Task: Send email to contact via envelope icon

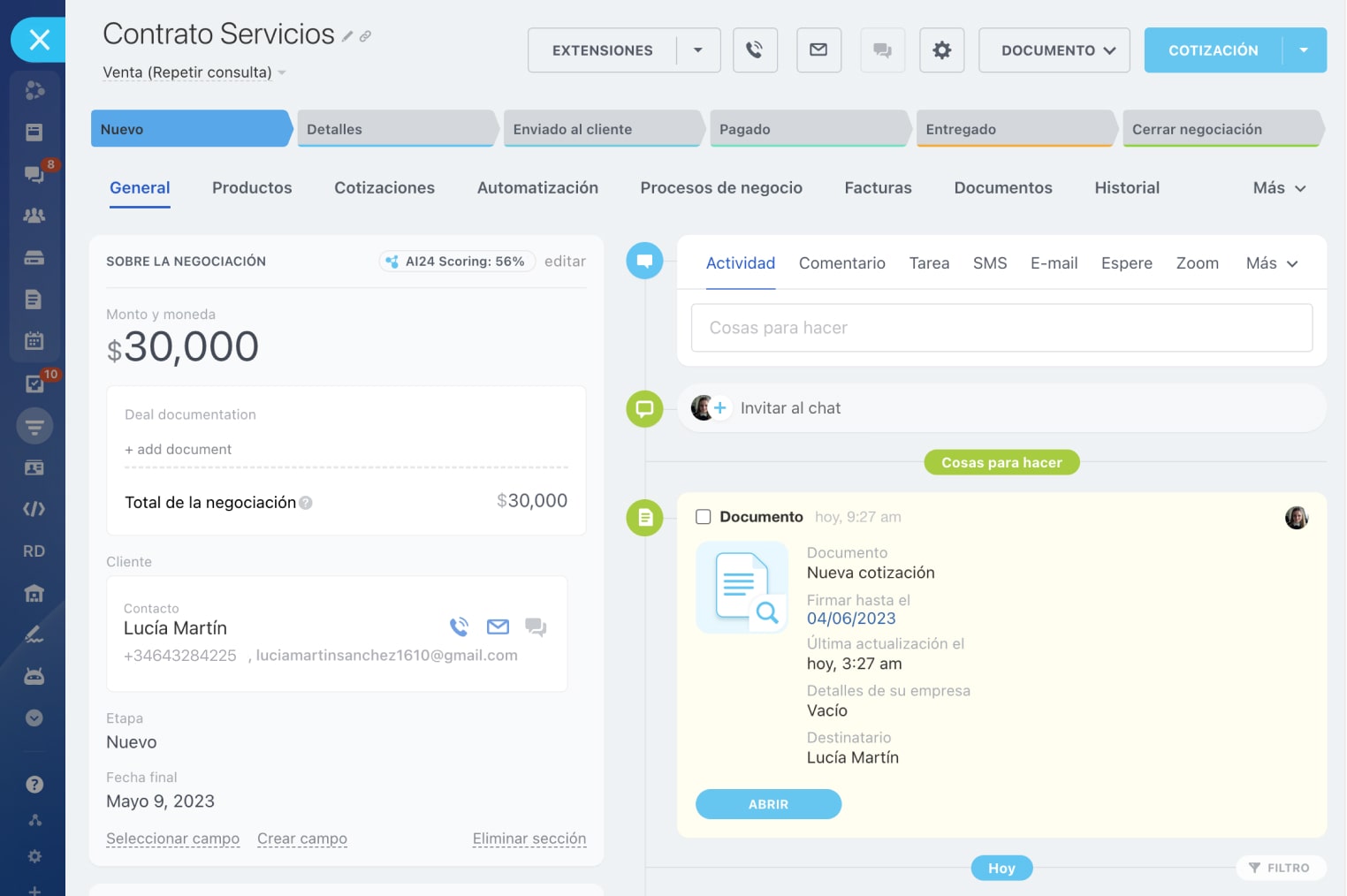Action: [498, 627]
